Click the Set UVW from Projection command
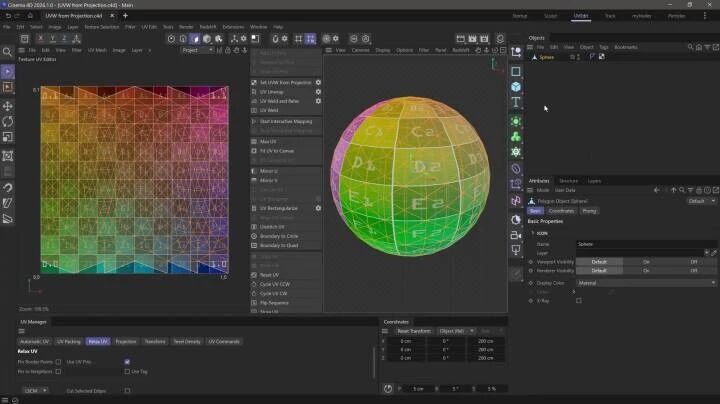720x404 pixels. pyautogui.click(x=285, y=82)
